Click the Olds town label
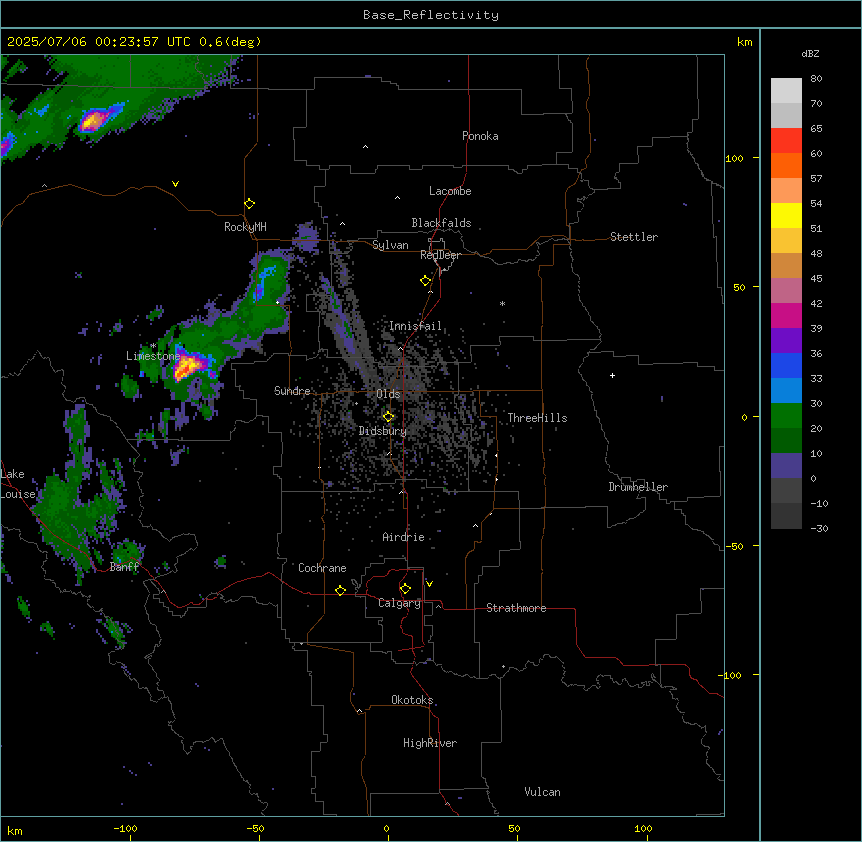Screen dimensions: 862x842 point(388,394)
